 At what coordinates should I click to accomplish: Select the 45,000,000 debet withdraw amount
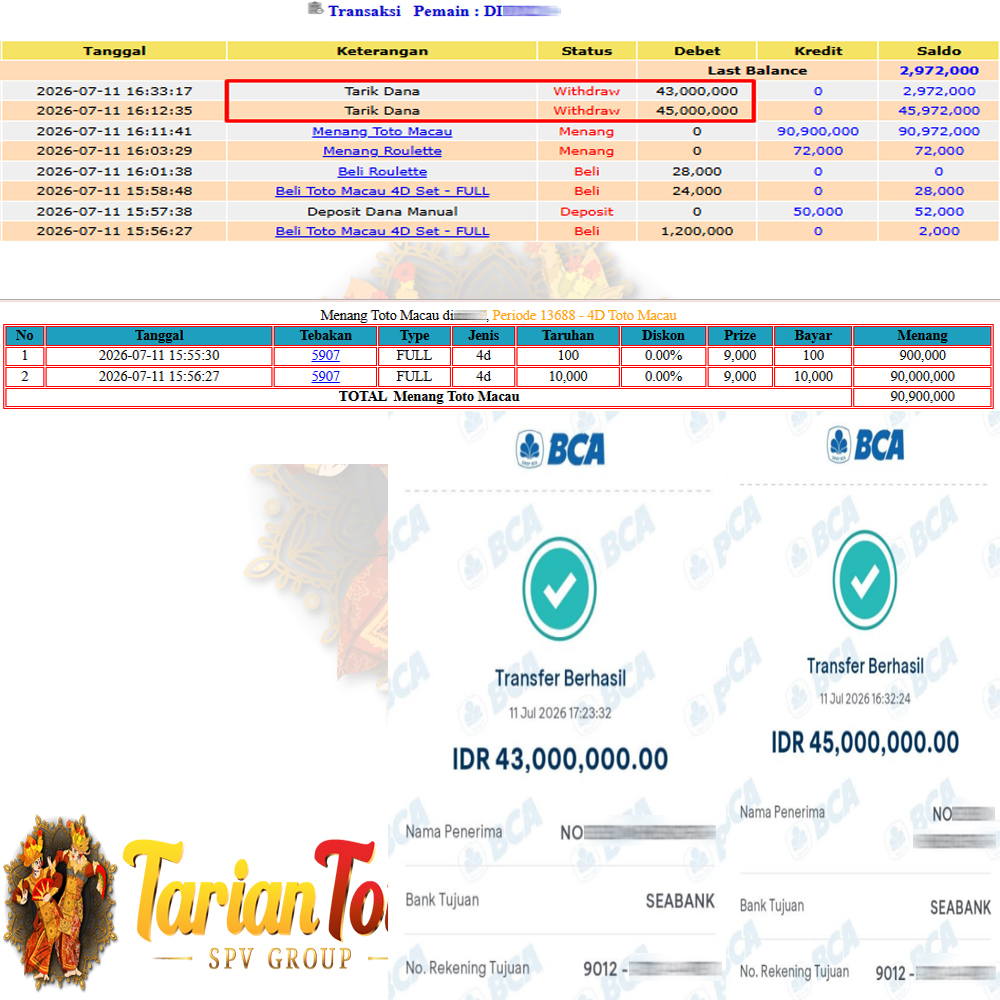pyautogui.click(x=697, y=111)
